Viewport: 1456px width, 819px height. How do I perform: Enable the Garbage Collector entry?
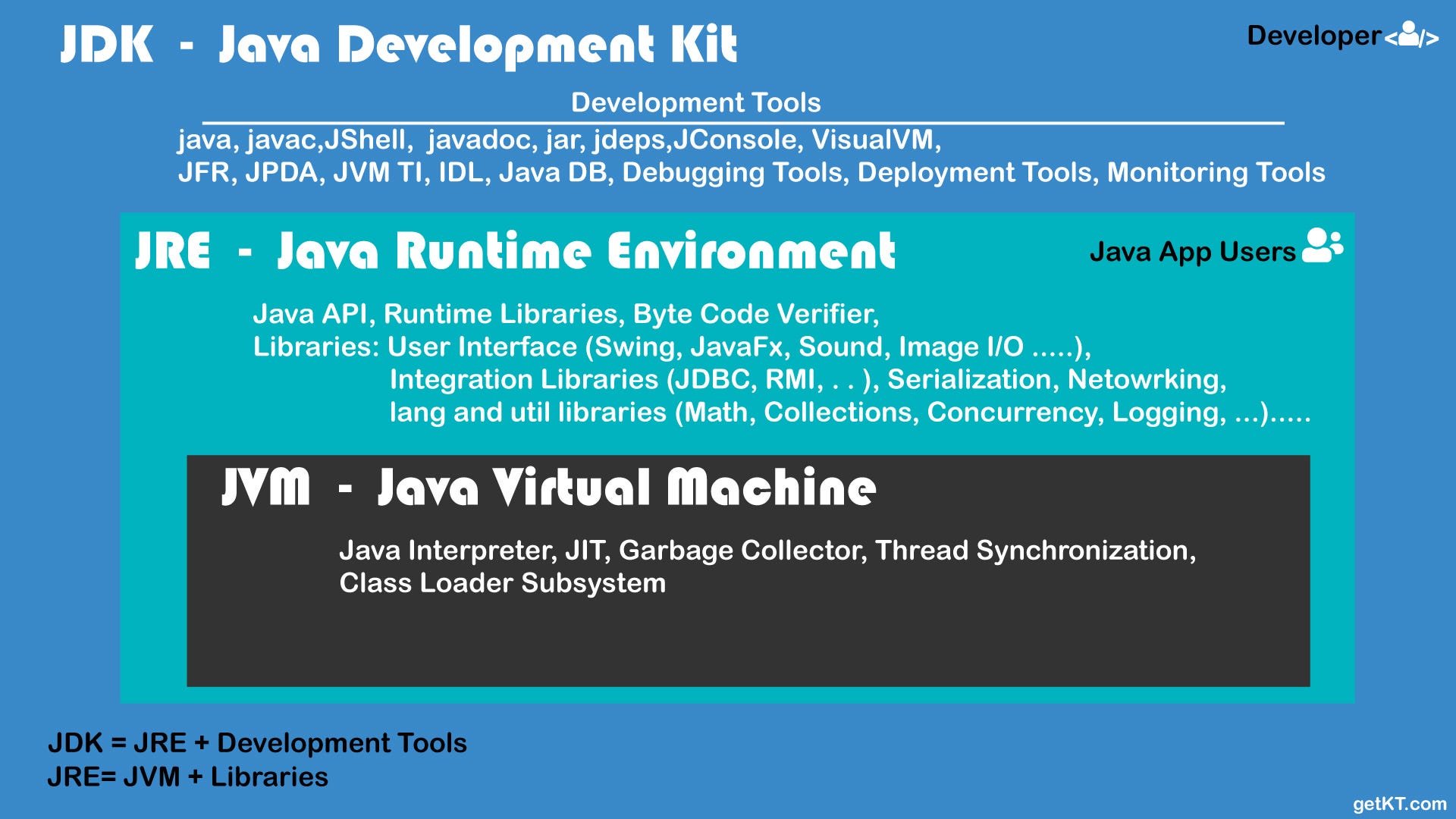[743, 549]
